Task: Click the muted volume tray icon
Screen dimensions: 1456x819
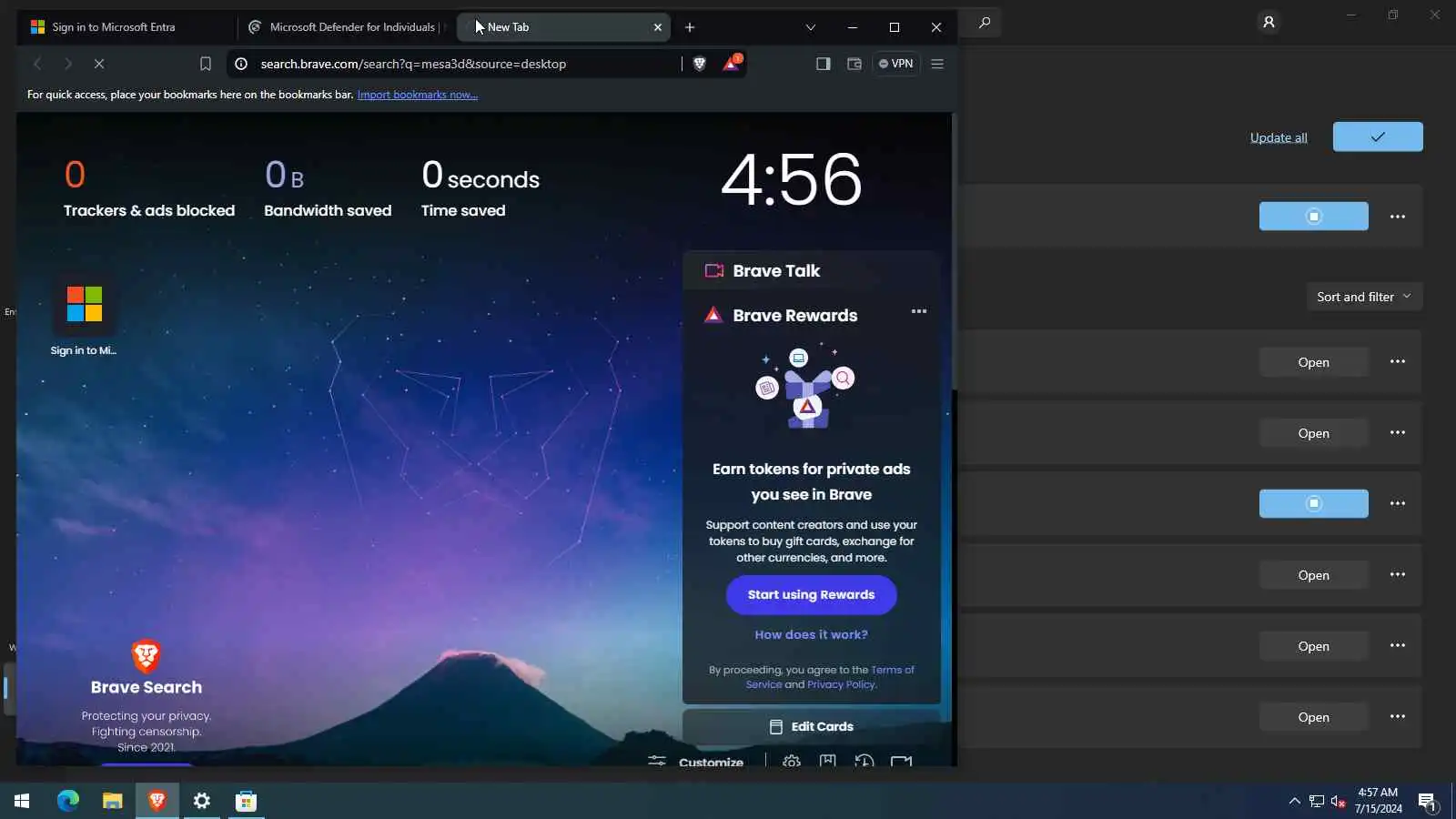Action: [x=1338, y=801]
